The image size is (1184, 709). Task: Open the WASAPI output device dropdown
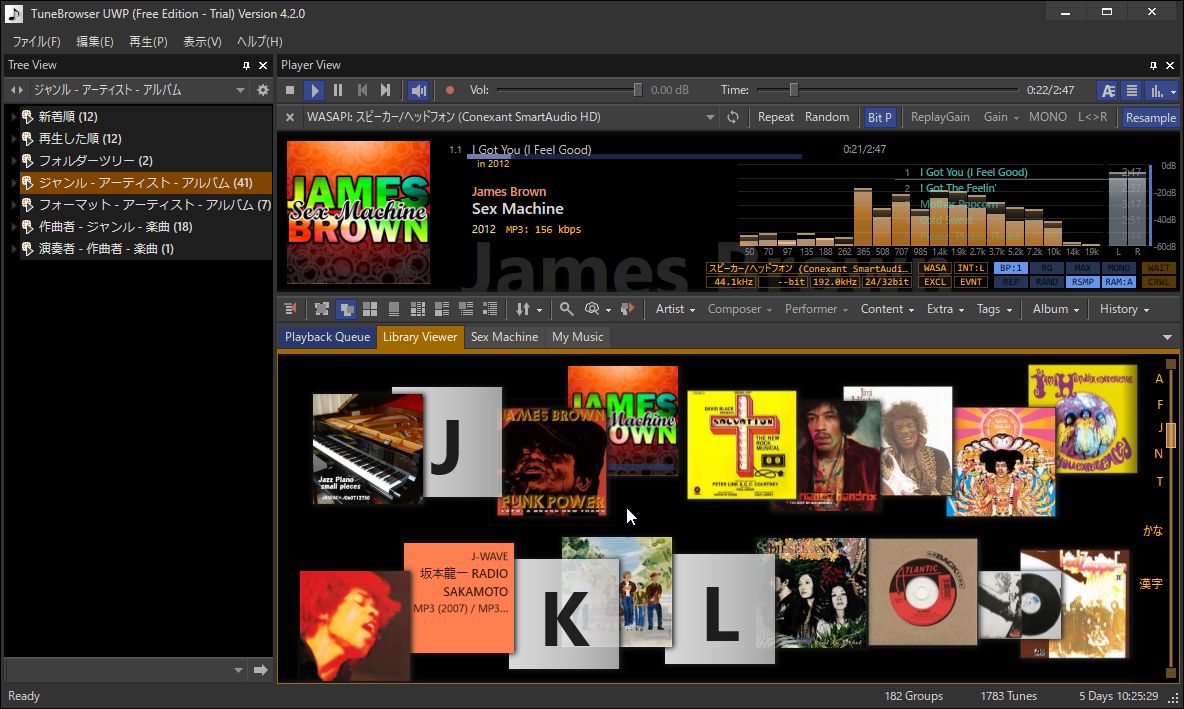coord(710,117)
